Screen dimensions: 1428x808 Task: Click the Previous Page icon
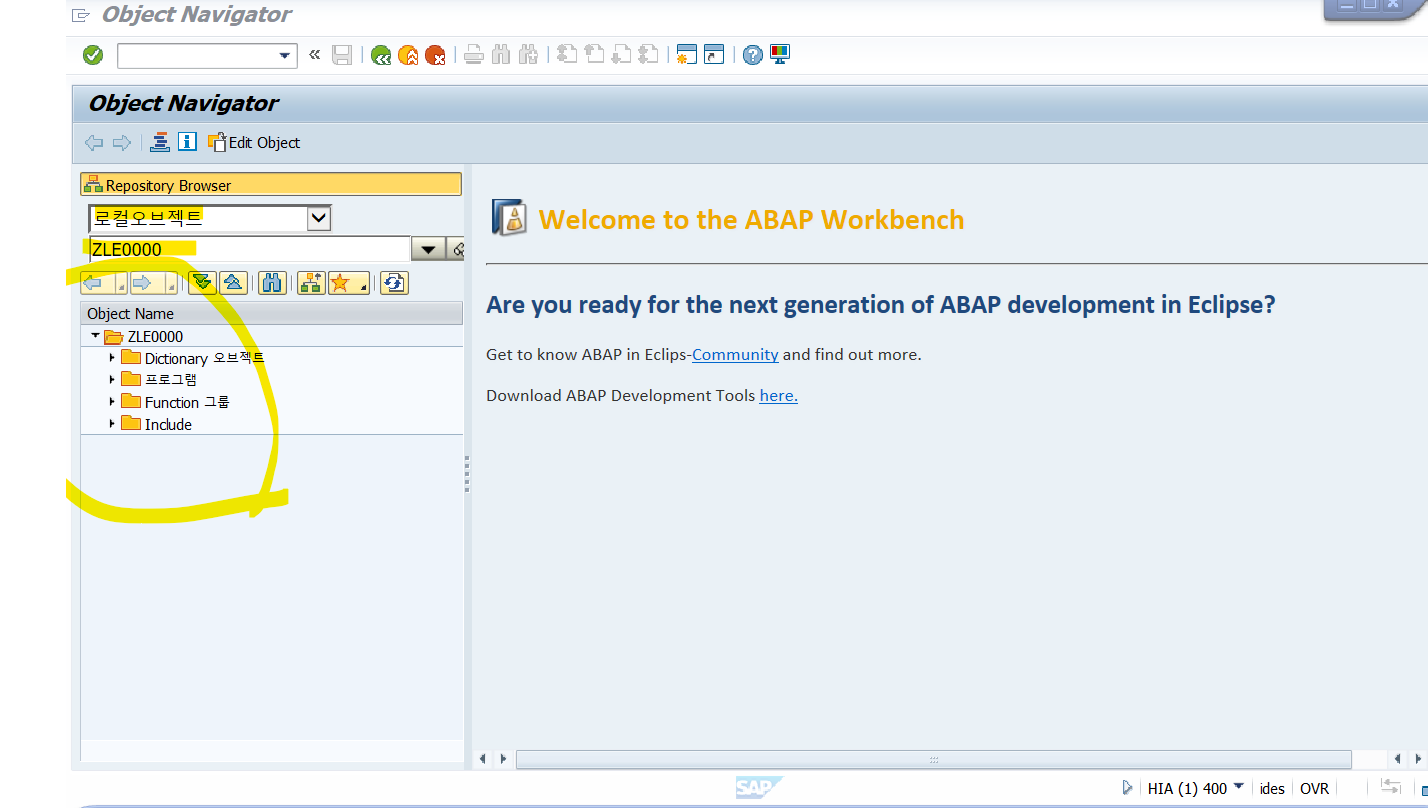595,55
